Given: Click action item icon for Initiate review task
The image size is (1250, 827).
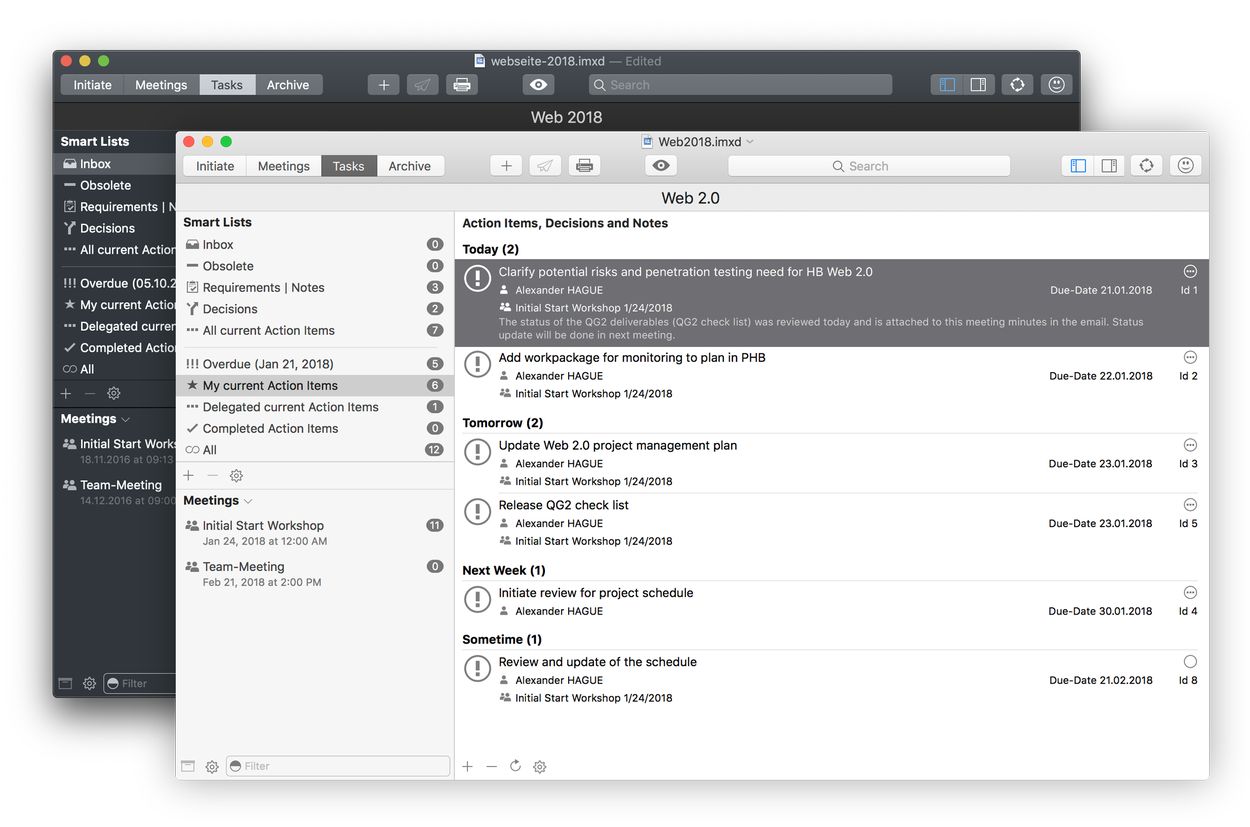Looking at the screenshot, I should 478,600.
